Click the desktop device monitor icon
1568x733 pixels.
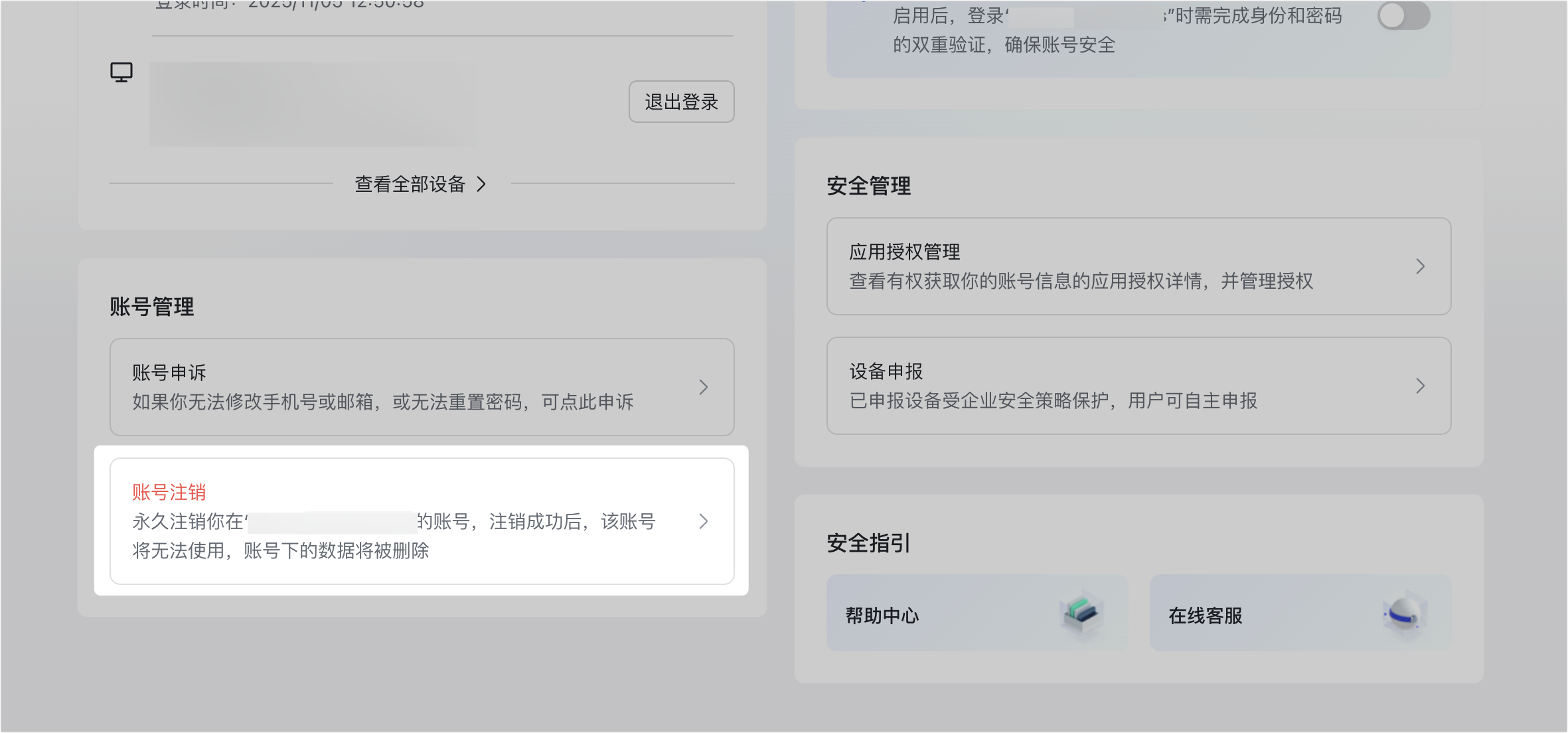[x=121, y=72]
